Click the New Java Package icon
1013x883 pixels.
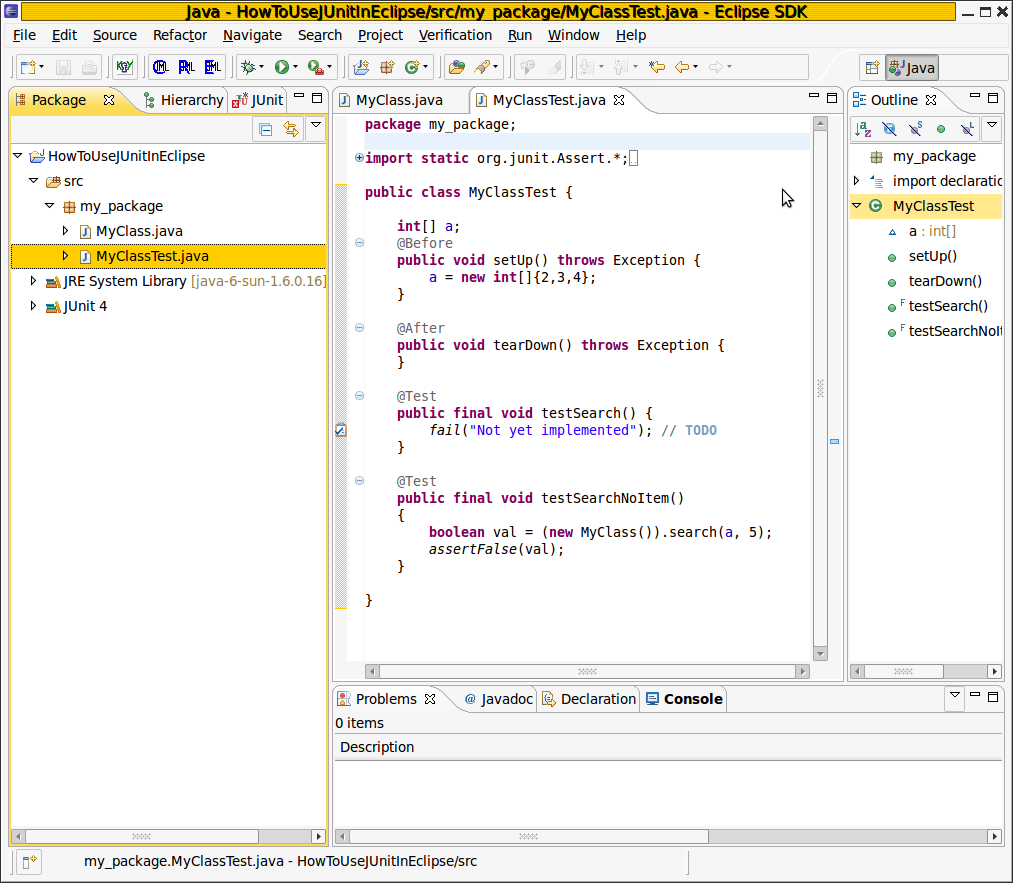coord(388,67)
